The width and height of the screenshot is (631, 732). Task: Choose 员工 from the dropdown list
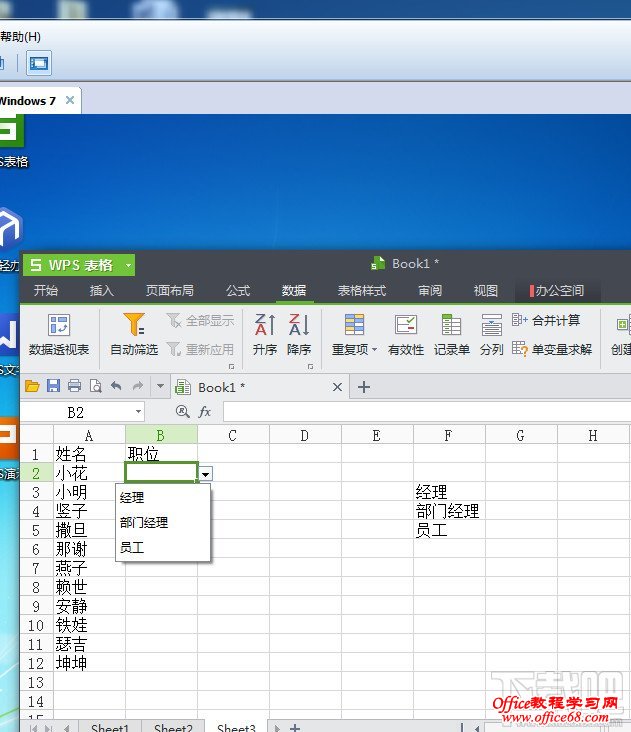point(132,547)
